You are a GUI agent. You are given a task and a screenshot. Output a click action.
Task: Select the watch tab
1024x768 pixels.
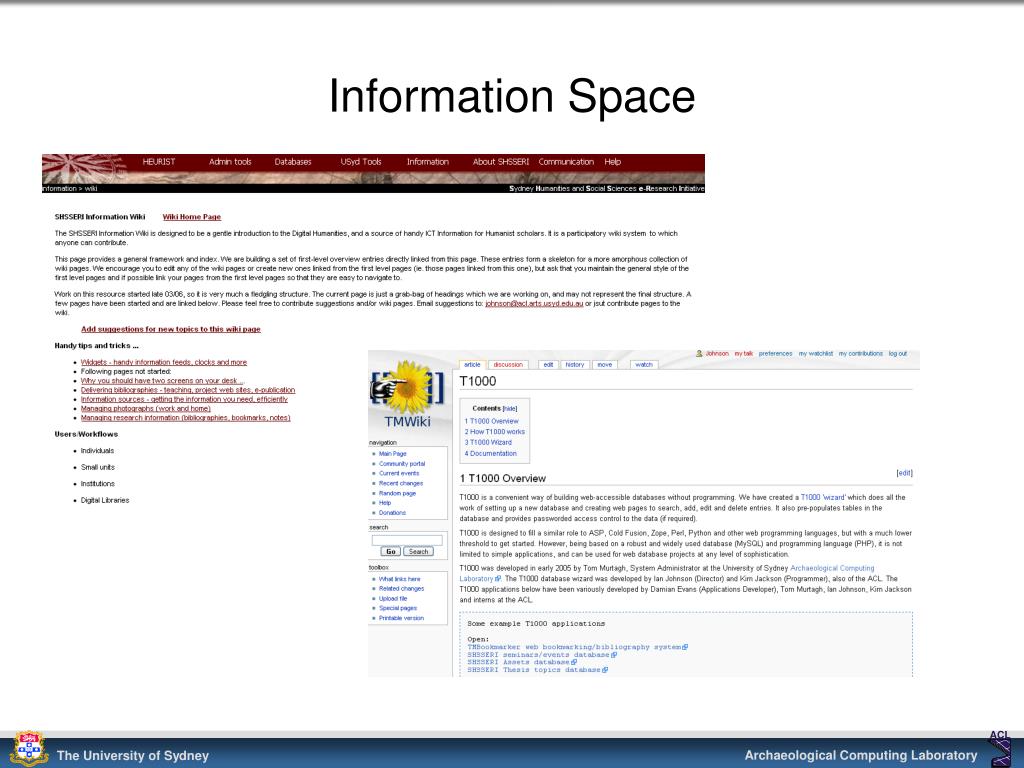[644, 365]
